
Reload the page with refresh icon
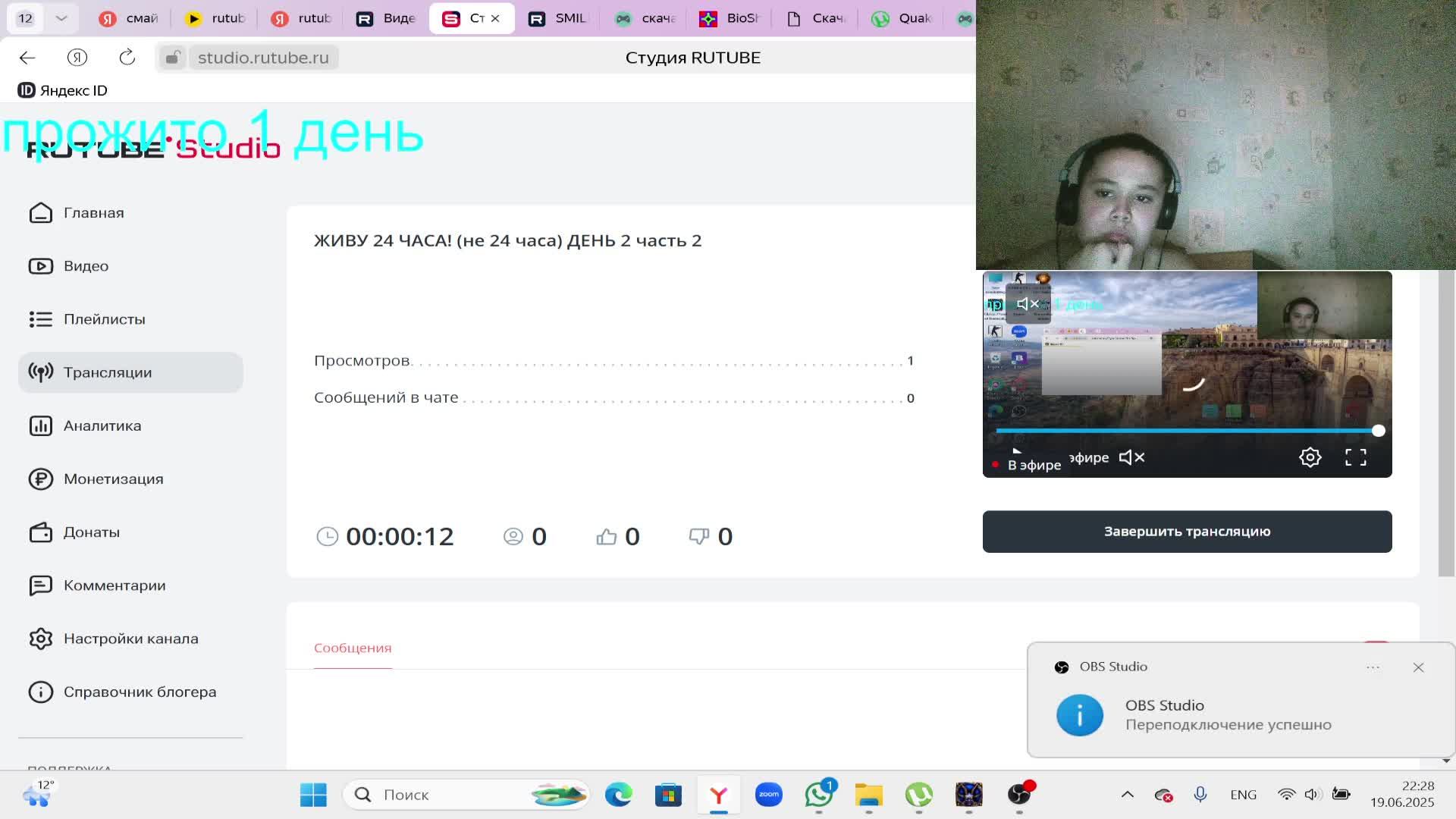point(127,58)
